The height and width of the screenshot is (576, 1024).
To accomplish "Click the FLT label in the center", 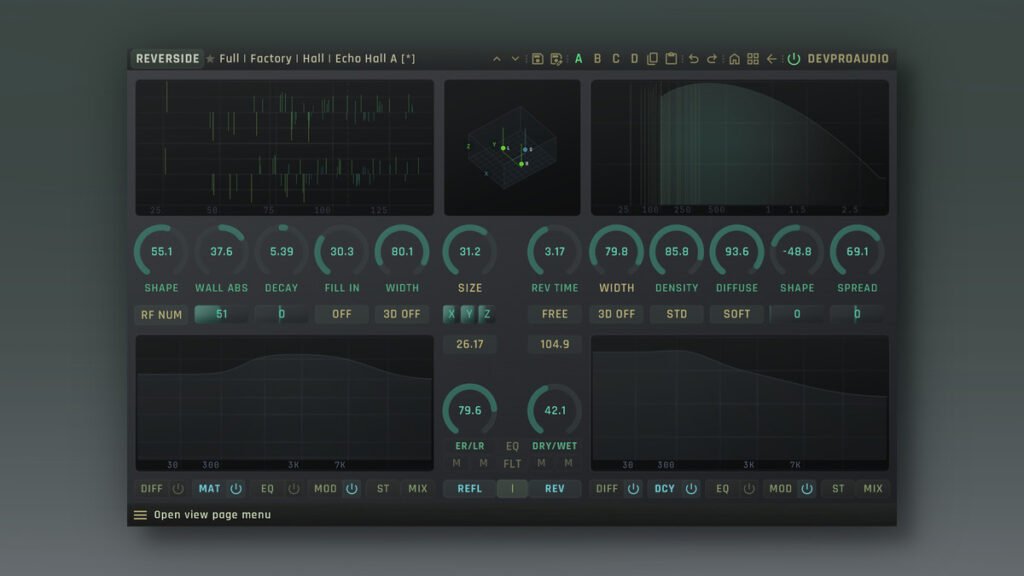I will tap(512, 464).
